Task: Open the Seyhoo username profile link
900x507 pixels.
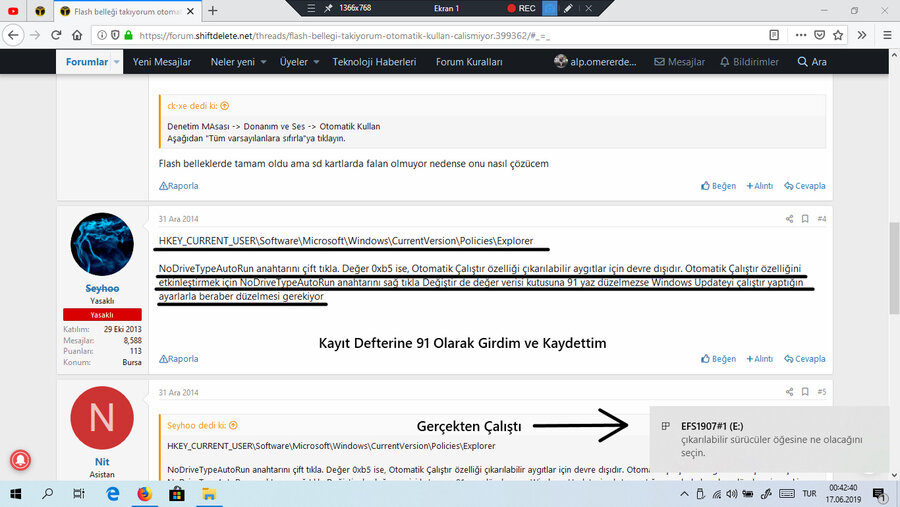Action: coord(102,288)
